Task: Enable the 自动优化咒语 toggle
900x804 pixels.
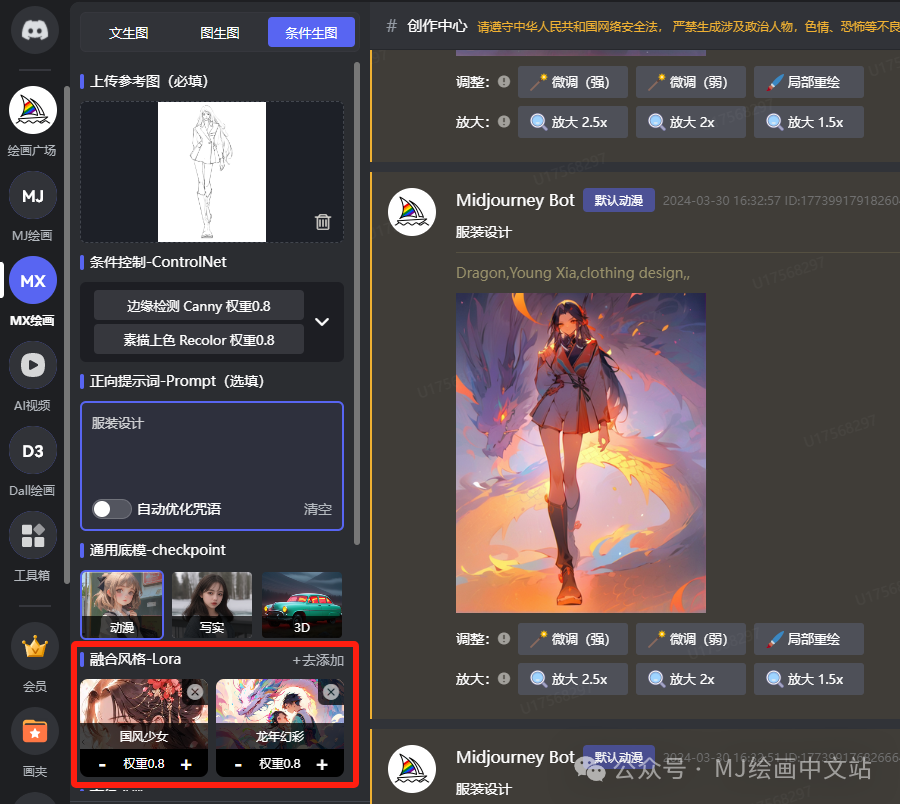Action: tap(111, 509)
